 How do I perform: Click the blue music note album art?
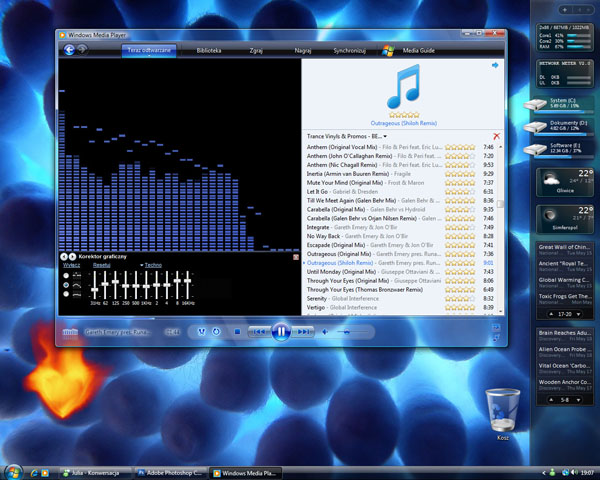tap(404, 87)
